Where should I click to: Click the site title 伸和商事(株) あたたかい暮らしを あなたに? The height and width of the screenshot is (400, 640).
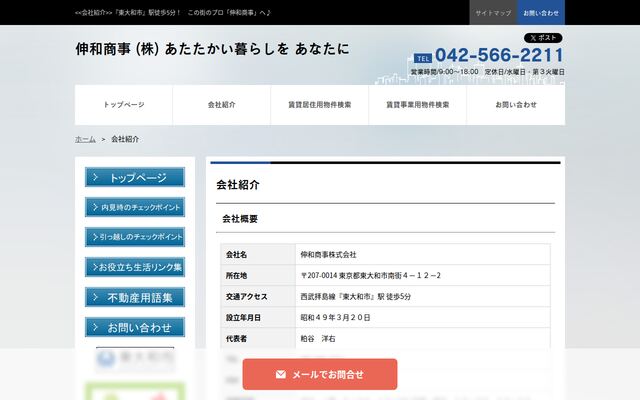[x=212, y=49]
